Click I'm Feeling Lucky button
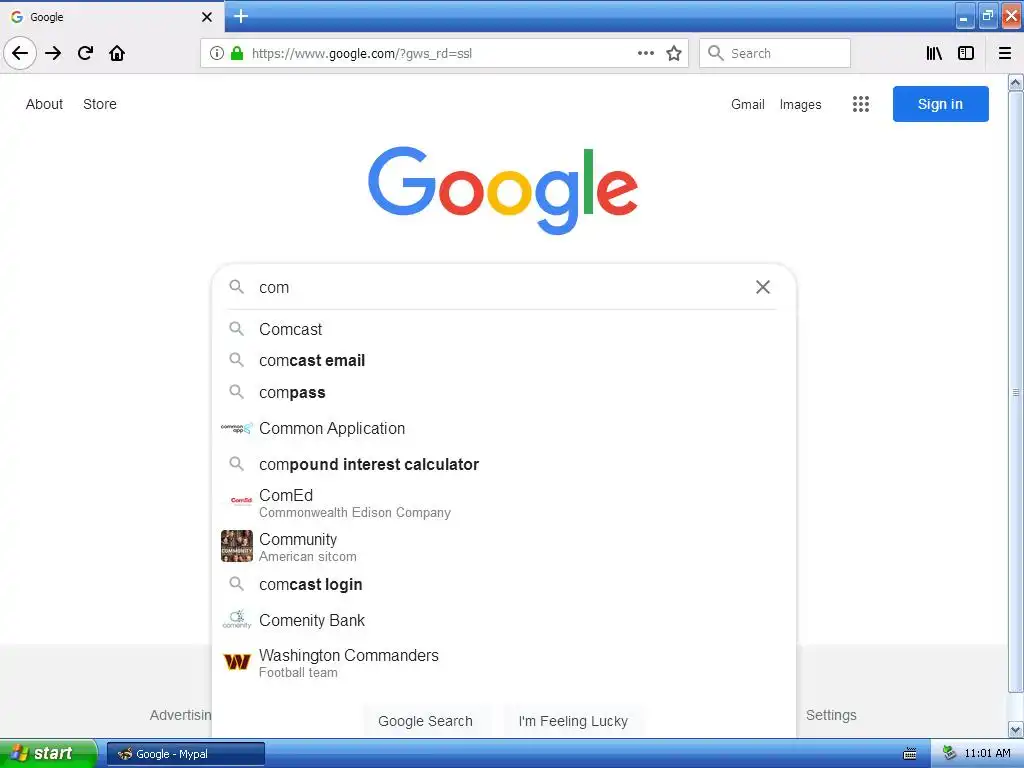1024x768 pixels. 573,721
